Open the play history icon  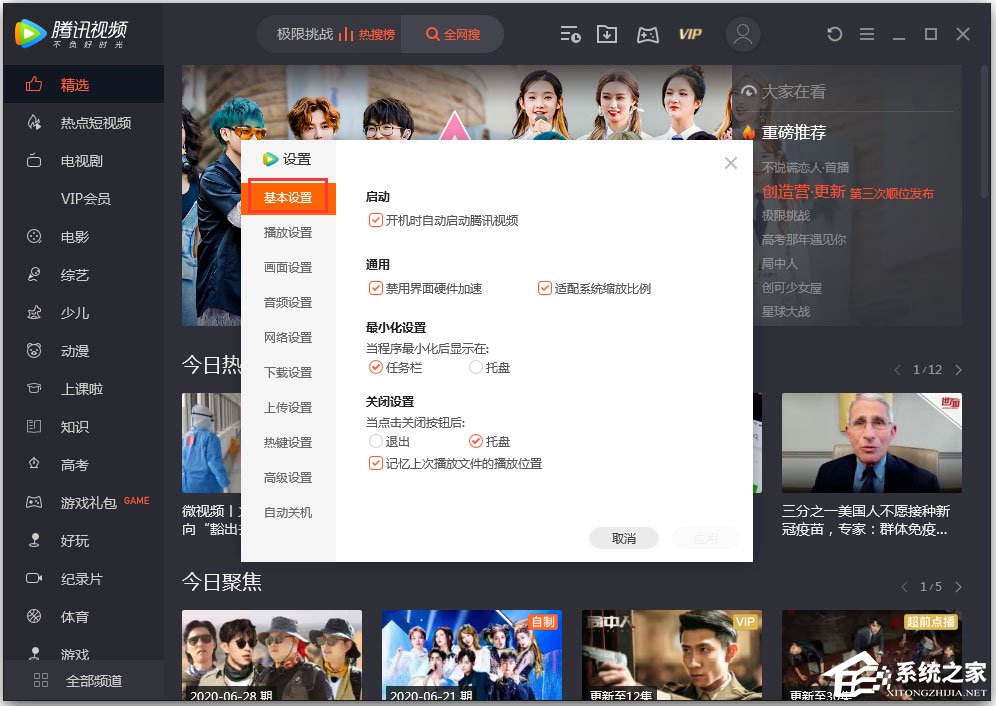[570, 33]
